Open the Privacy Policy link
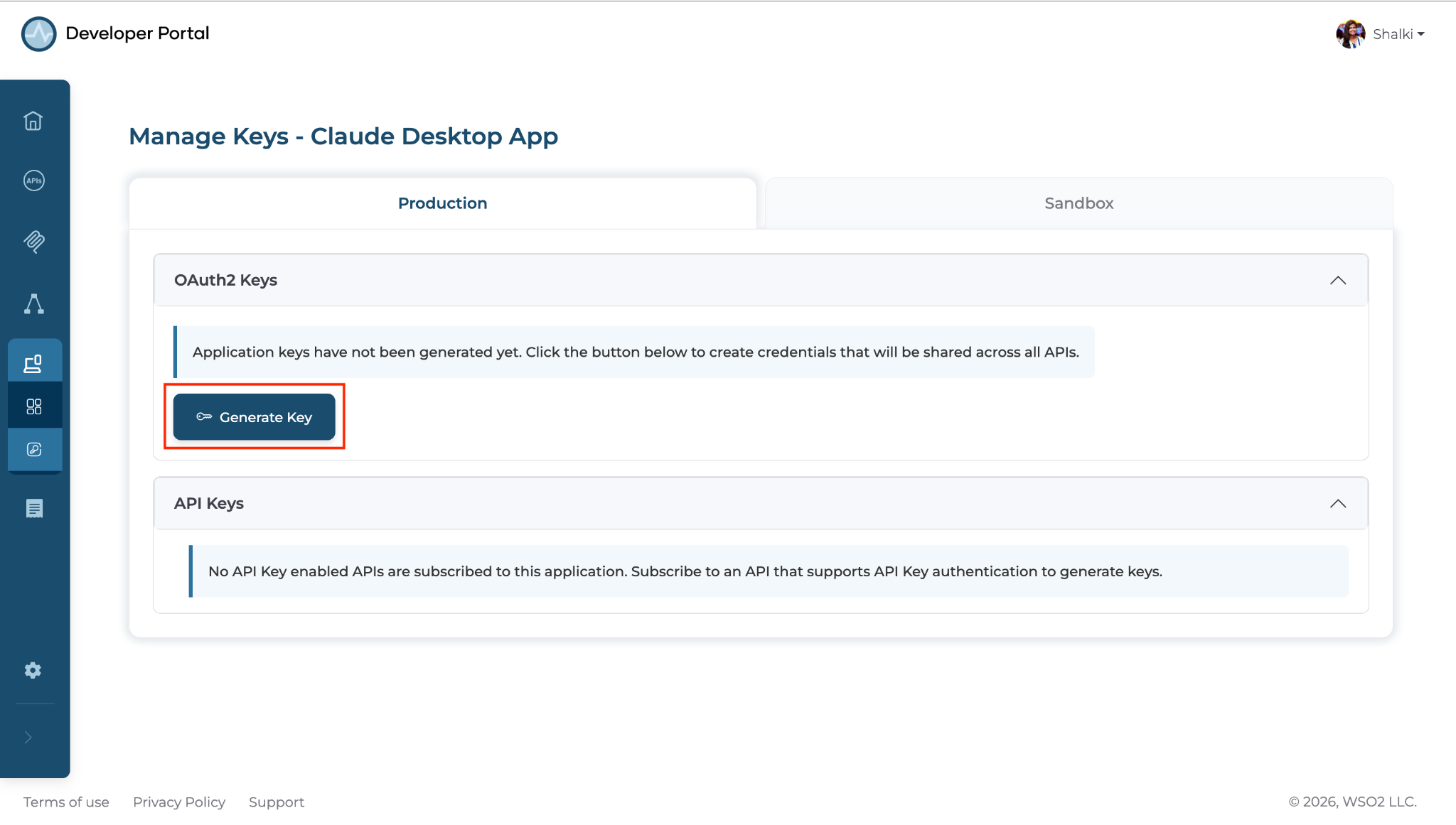The width and height of the screenshot is (1456, 825). pyautogui.click(x=179, y=802)
